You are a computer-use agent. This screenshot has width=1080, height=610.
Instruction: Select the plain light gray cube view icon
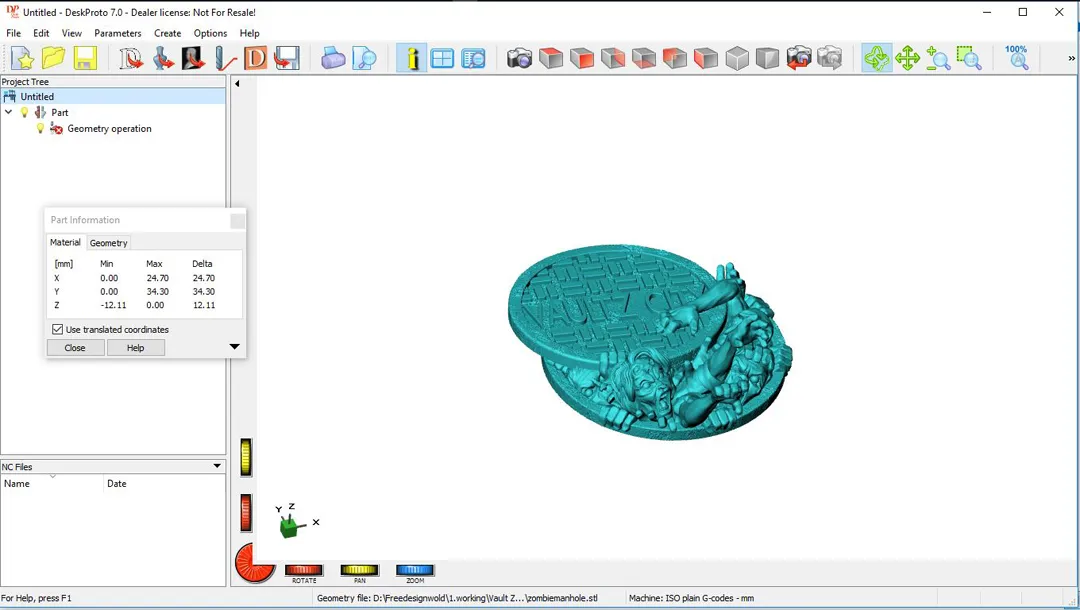tap(737, 59)
